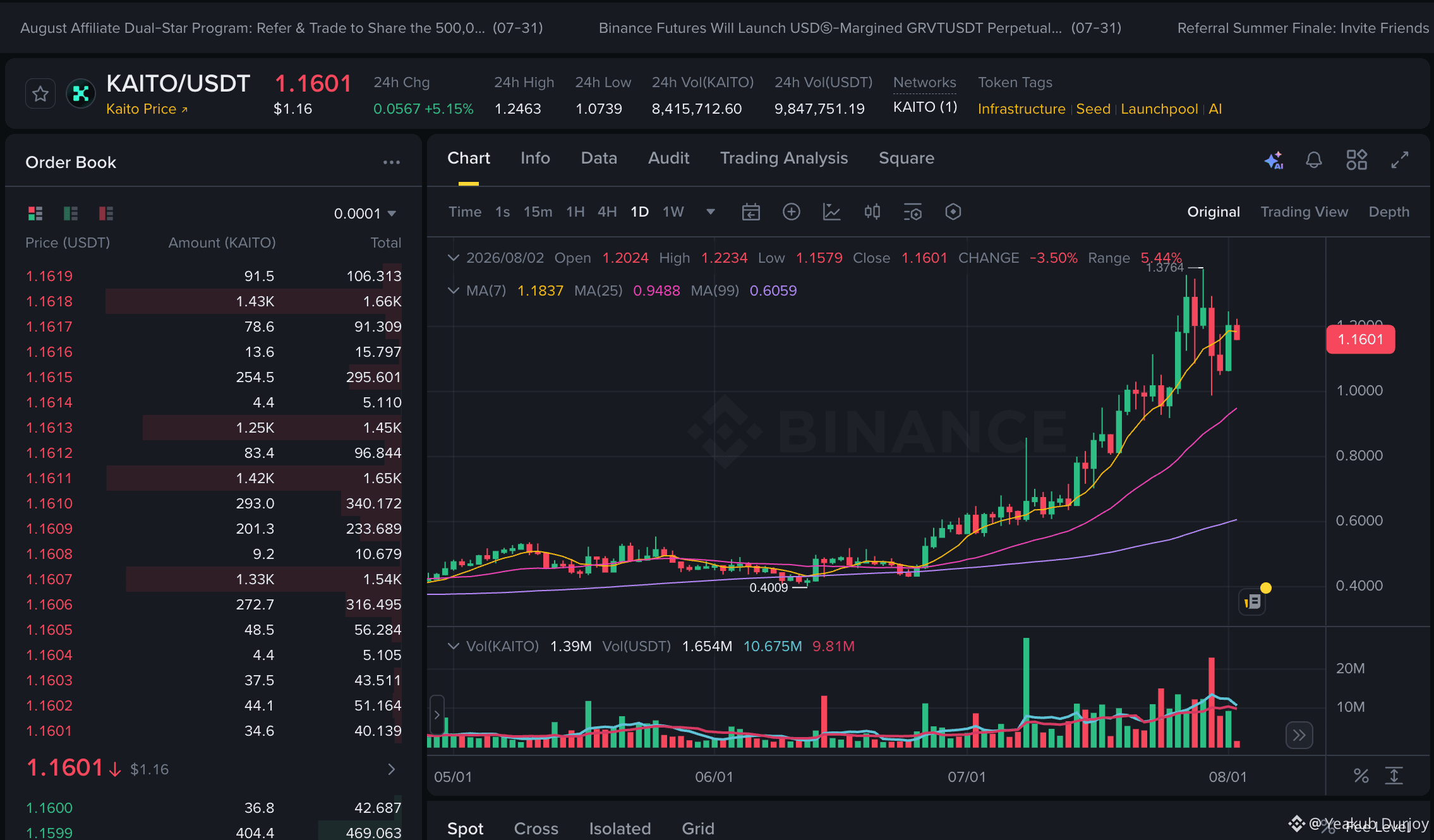The height and width of the screenshot is (840, 1434).
Task: Select the 4H time interval
Action: tap(607, 212)
